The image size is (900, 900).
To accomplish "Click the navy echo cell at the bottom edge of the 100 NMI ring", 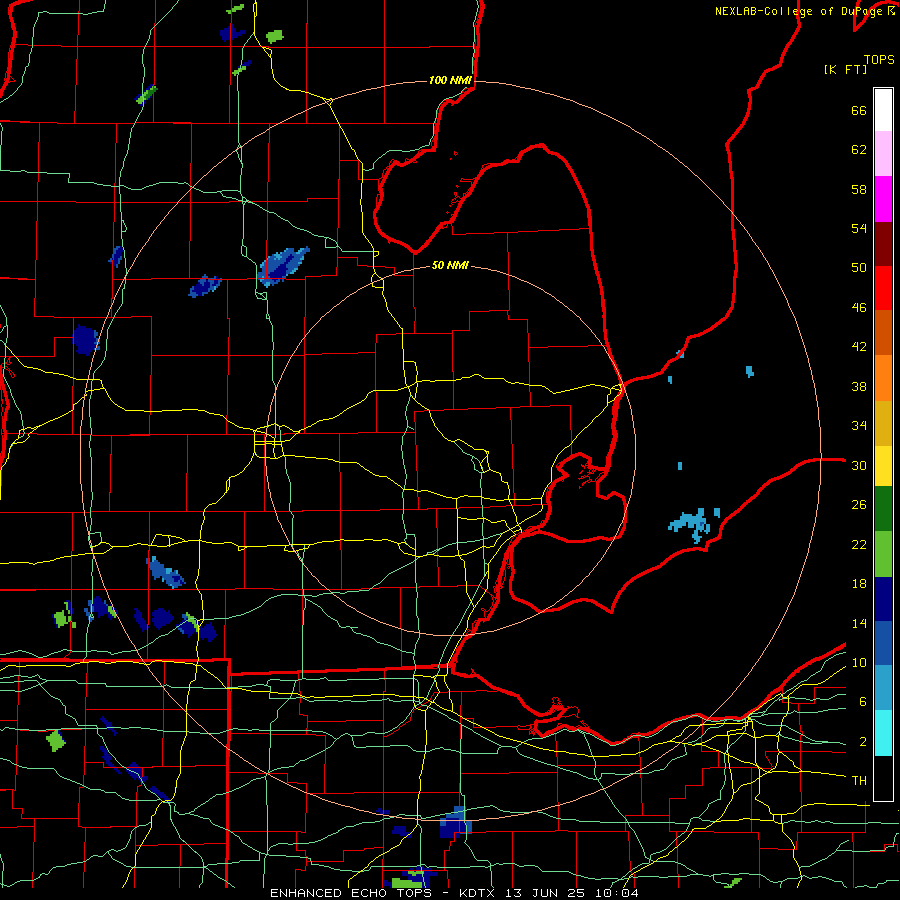I will (x=456, y=823).
